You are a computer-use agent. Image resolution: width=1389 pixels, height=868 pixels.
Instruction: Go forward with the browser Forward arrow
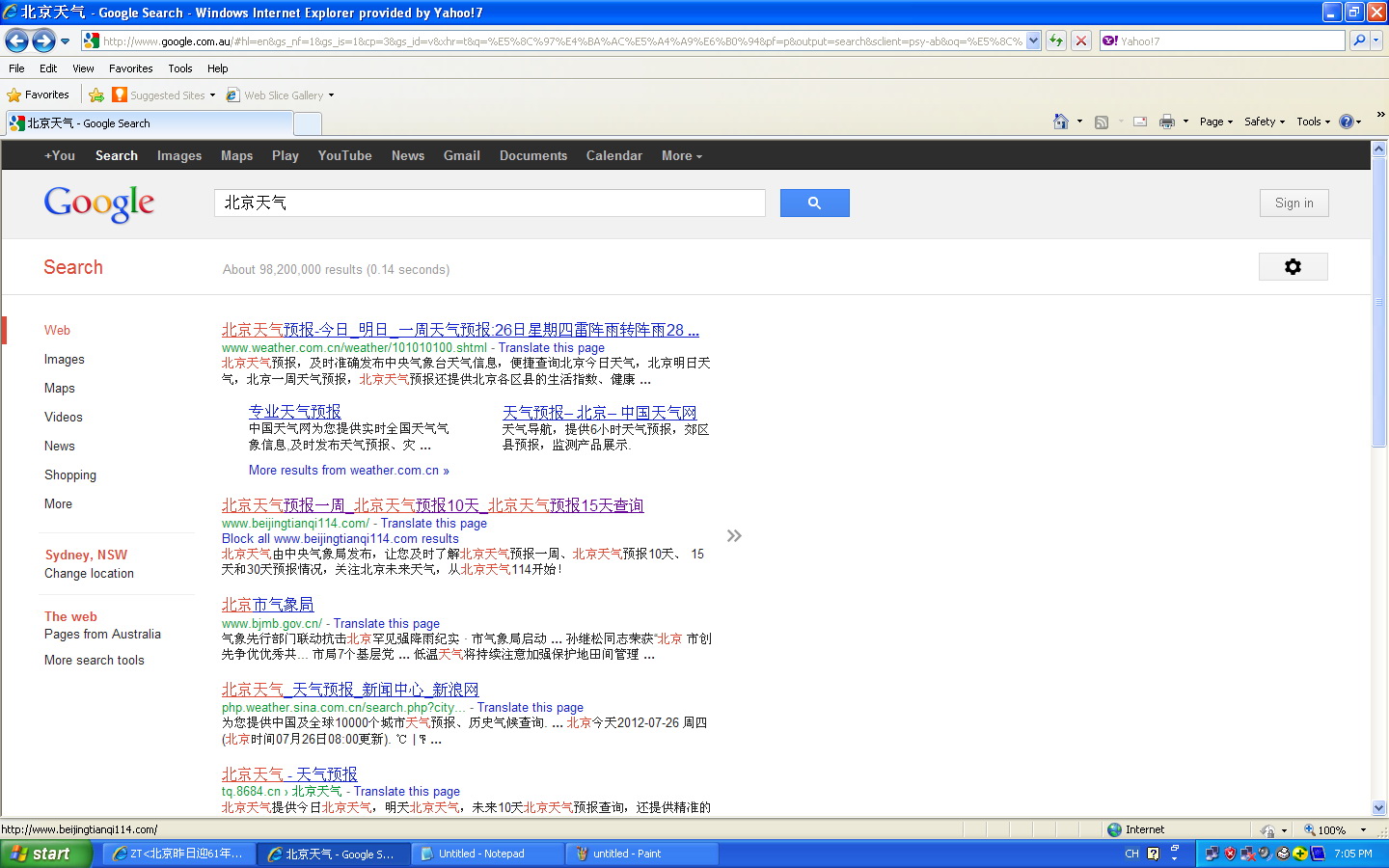43,41
